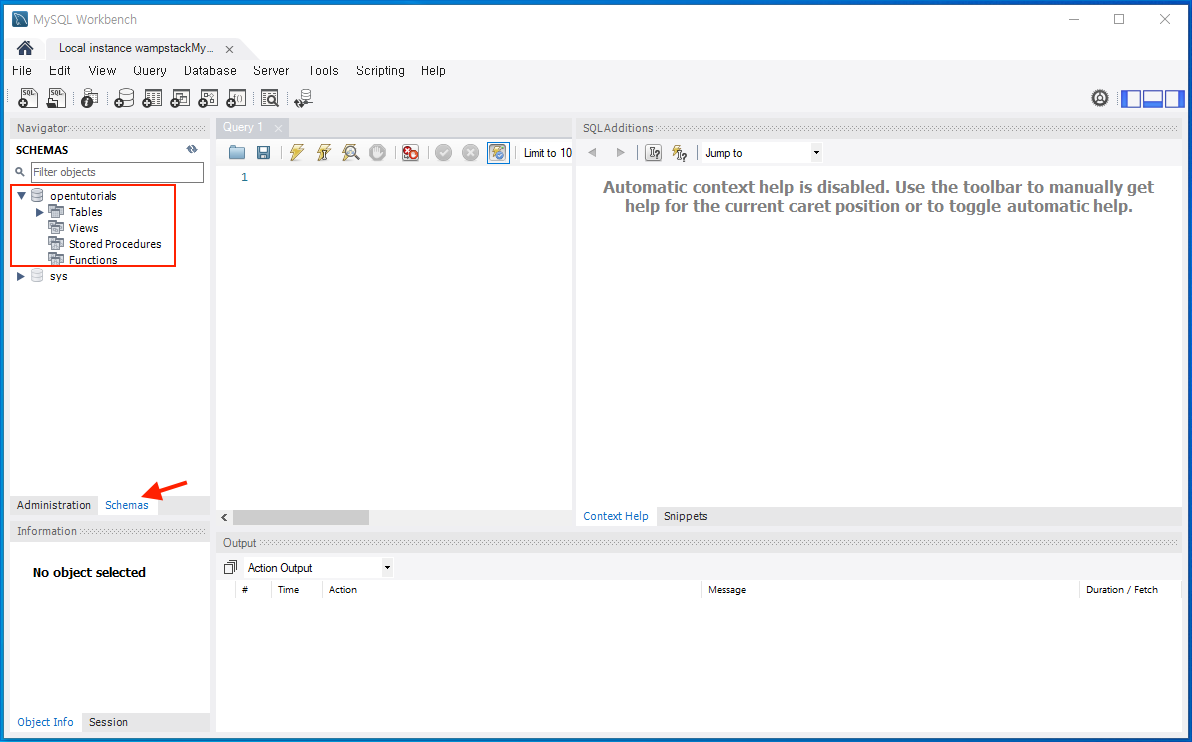Image resolution: width=1192 pixels, height=742 pixels.
Task: Switch to the Administration tab
Action: click(x=54, y=506)
